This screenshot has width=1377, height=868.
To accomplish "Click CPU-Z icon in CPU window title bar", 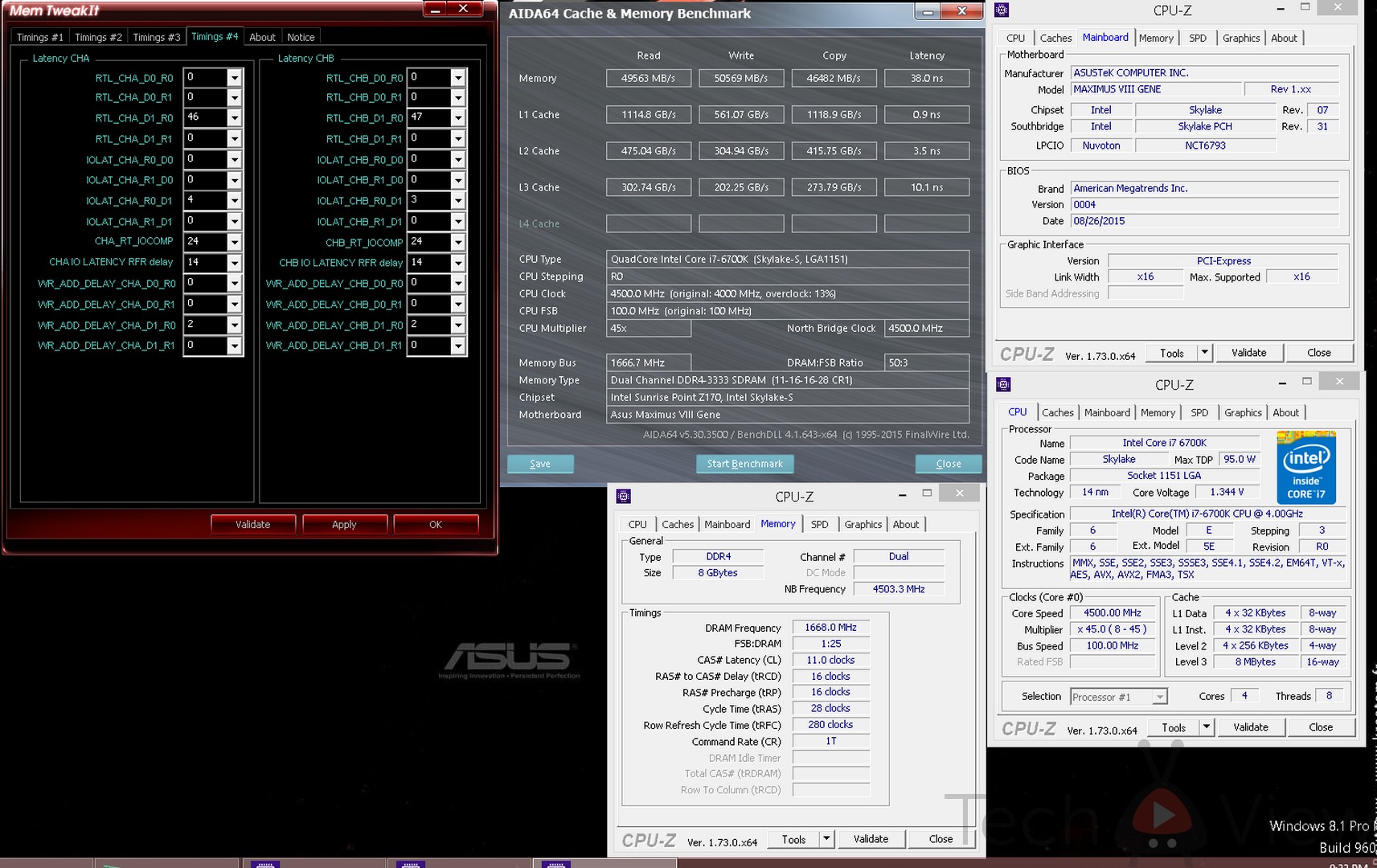I will coord(1003,384).
